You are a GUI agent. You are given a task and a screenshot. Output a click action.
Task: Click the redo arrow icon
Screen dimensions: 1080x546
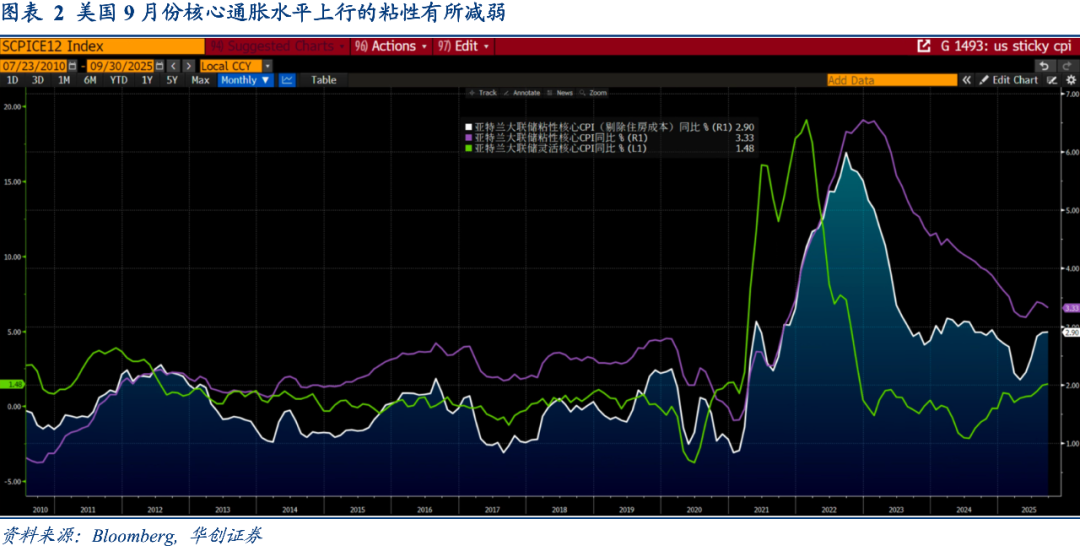1067,66
